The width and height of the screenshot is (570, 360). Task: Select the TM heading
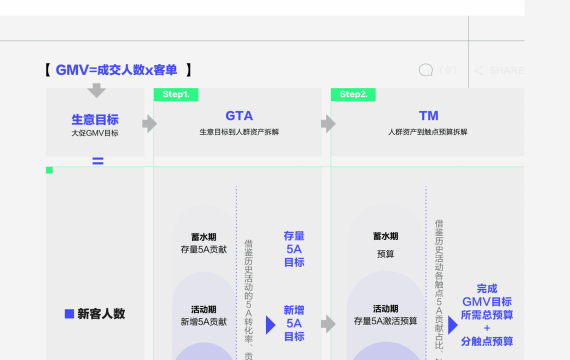[x=429, y=116]
